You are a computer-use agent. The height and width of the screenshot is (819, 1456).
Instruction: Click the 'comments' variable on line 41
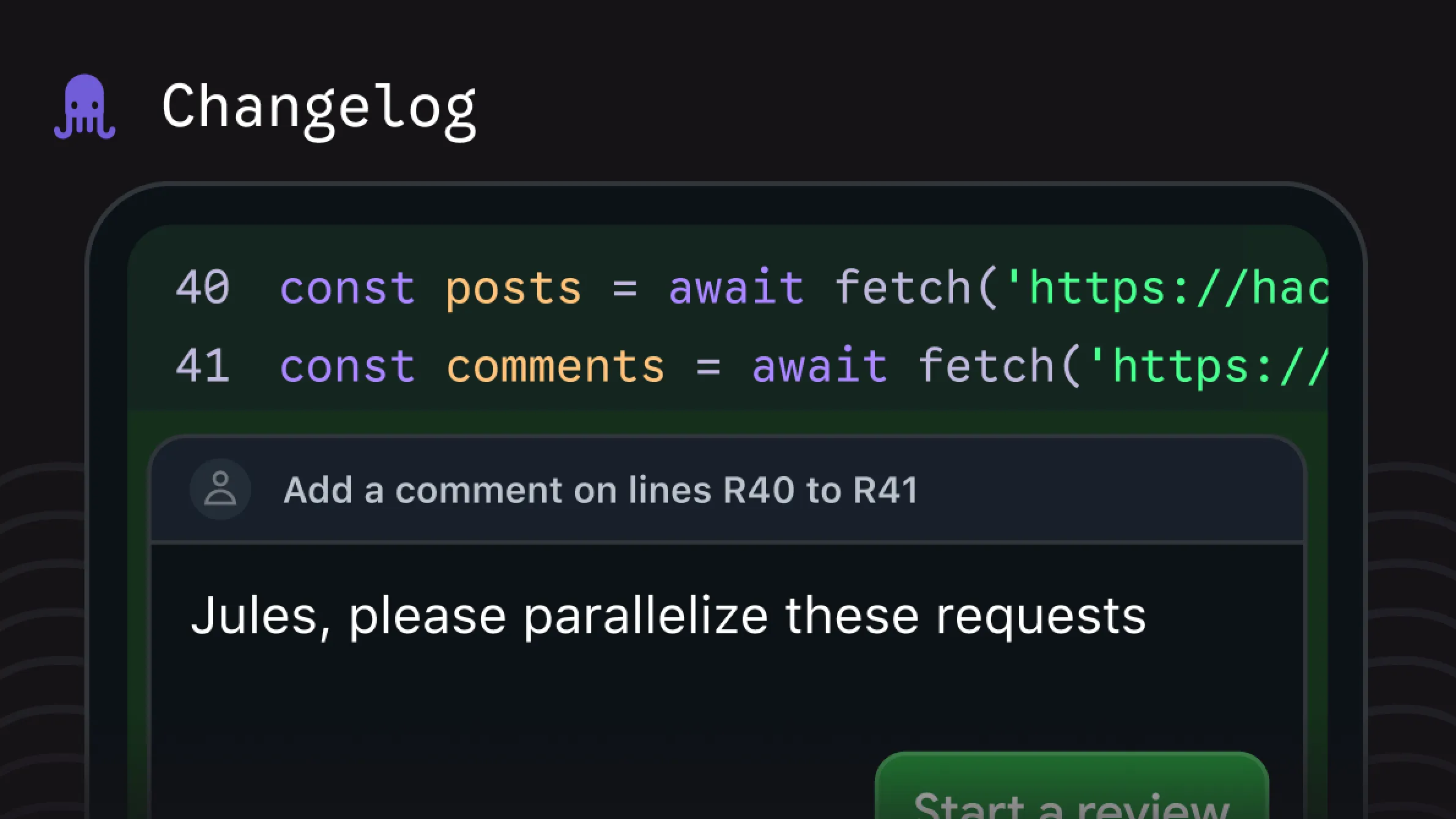pyautogui.click(x=555, y=366)
